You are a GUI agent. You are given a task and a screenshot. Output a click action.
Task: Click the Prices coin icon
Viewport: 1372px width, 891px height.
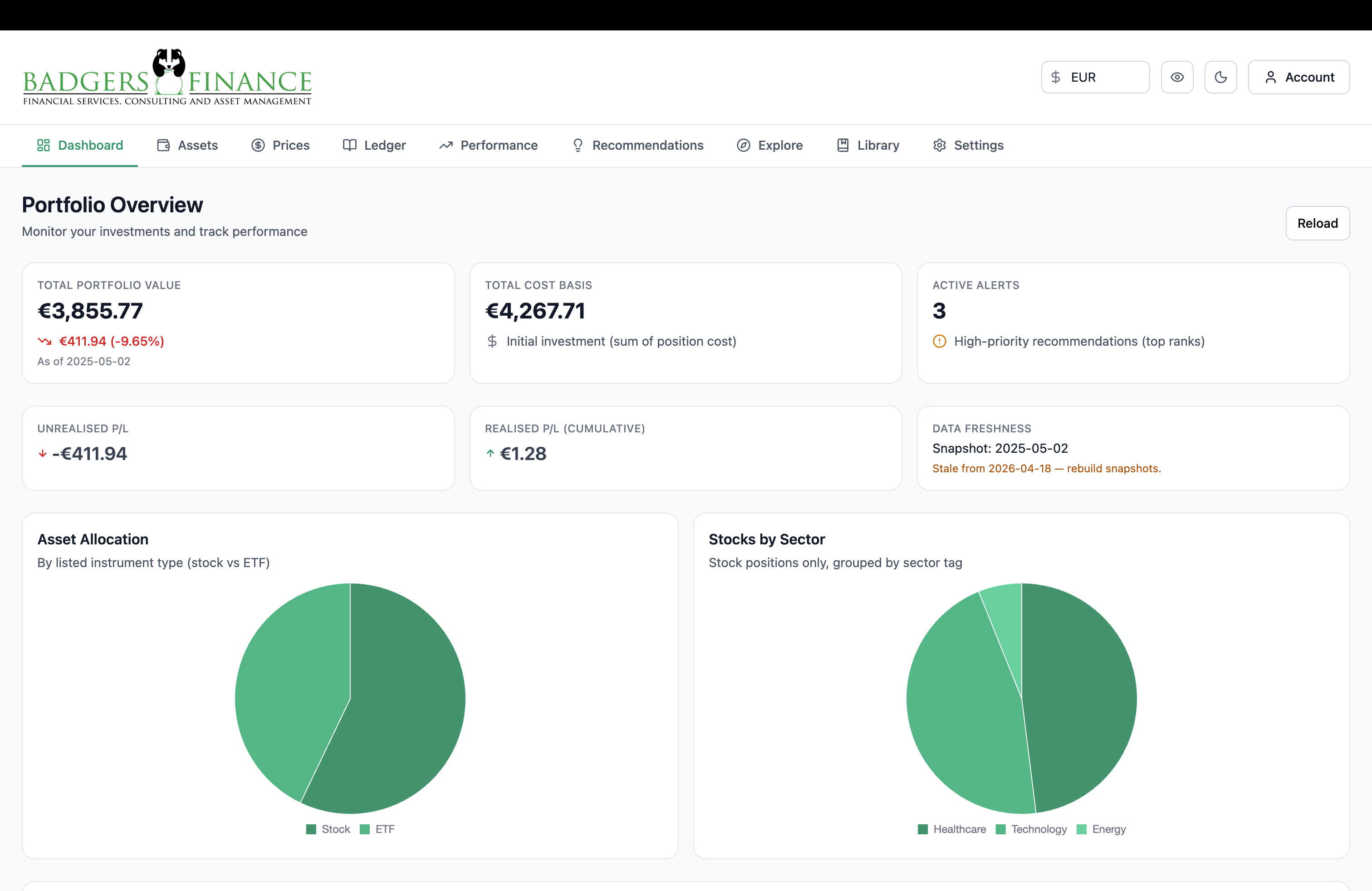[x=258, y=145]
